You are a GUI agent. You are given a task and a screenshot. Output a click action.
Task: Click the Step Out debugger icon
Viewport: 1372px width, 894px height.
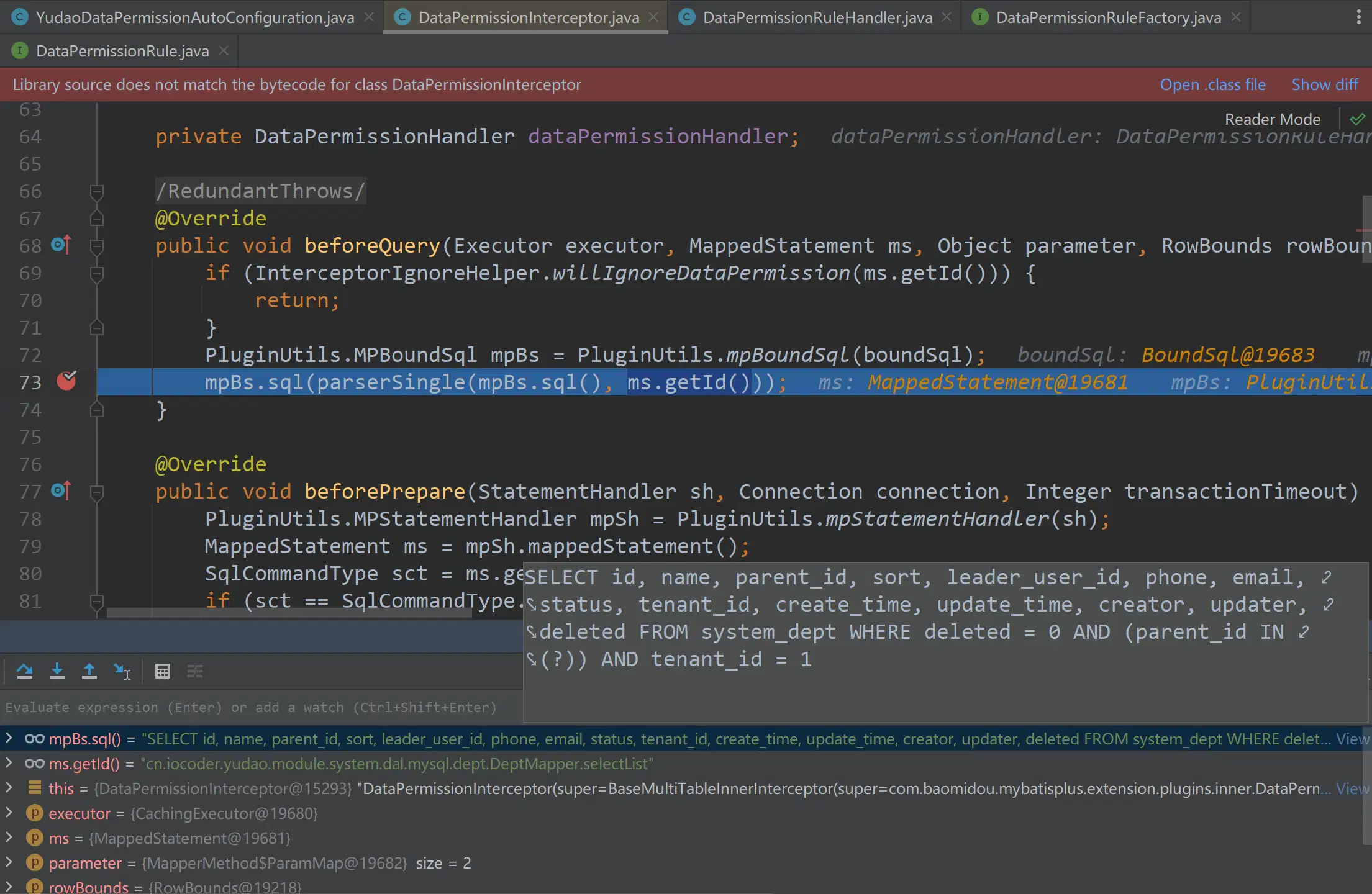tap(89, 671)
